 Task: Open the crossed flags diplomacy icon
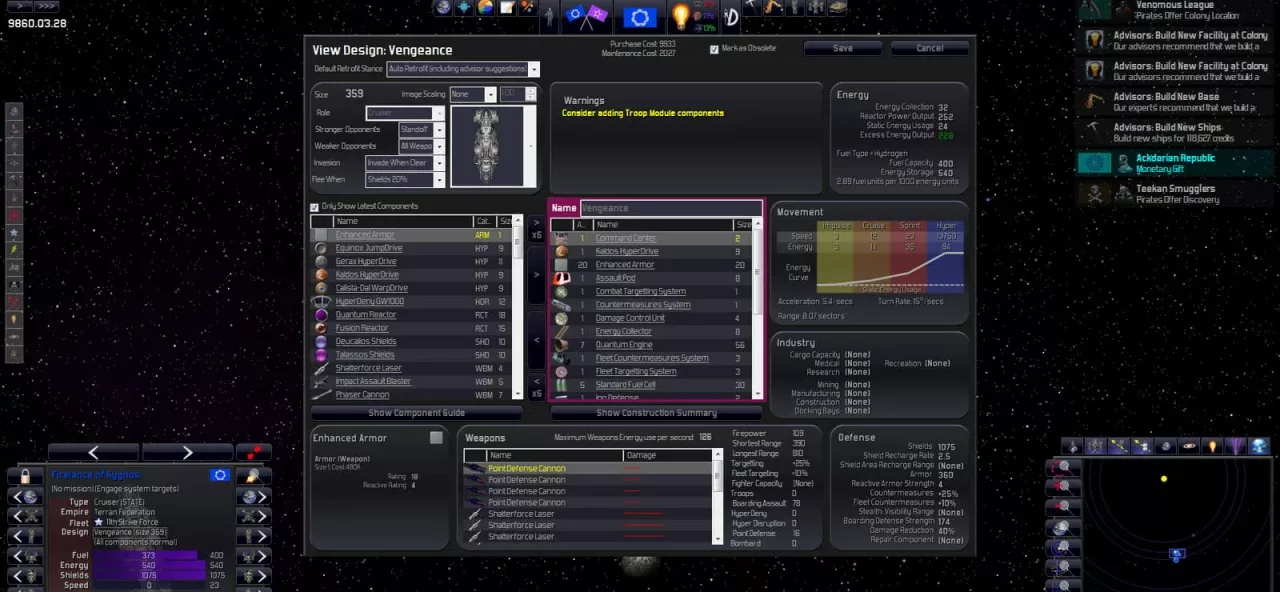tap(586, 16)
